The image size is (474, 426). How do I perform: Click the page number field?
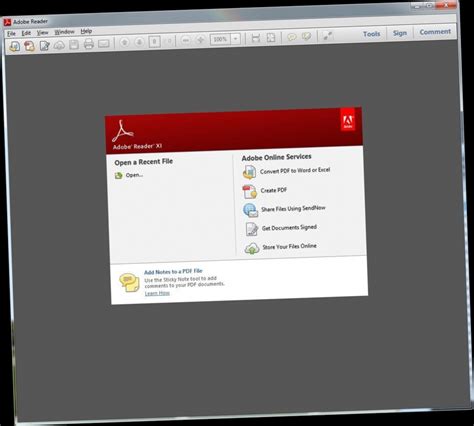coord(154,42)
